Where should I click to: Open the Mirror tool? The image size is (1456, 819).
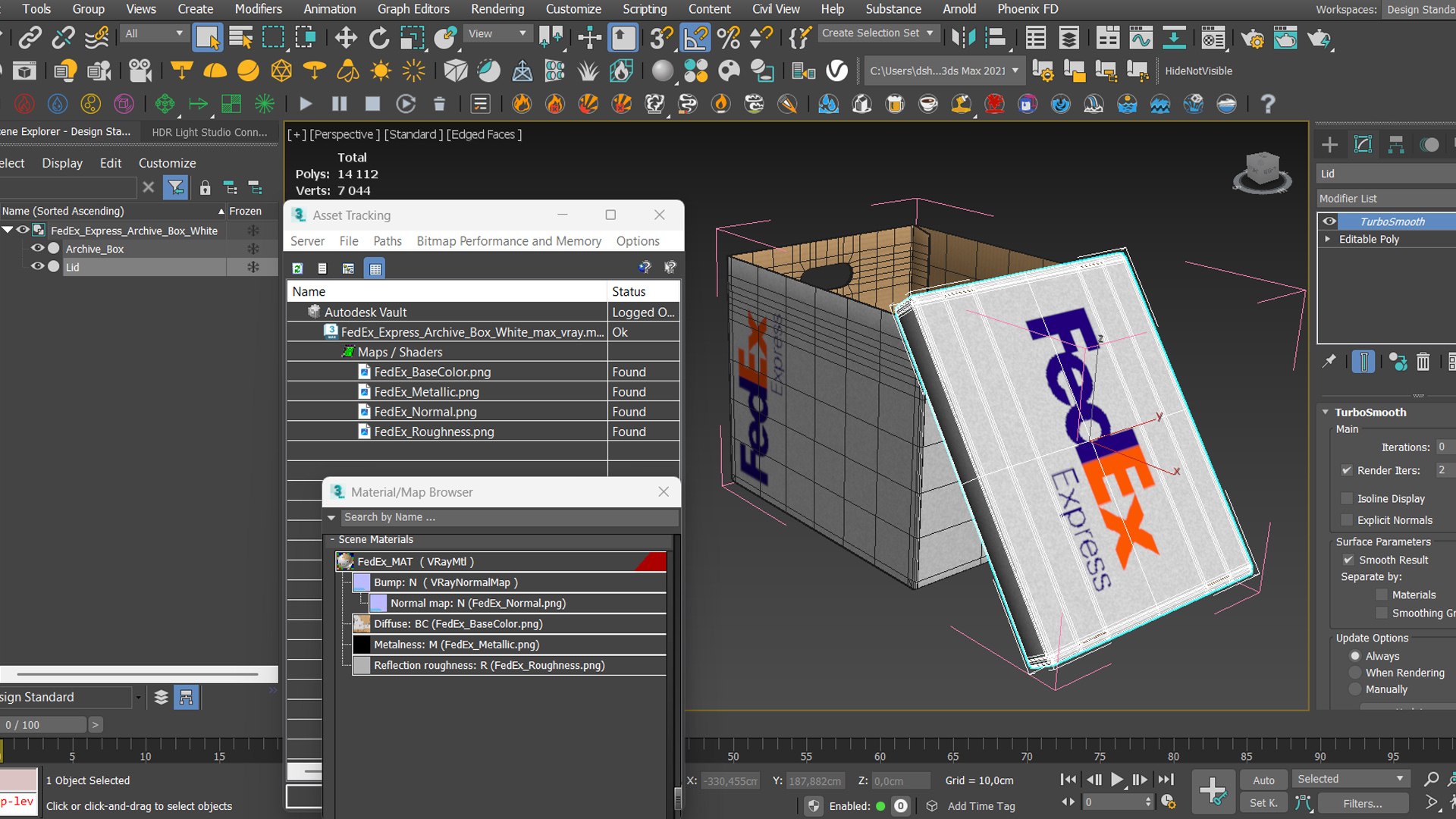(x=963, y=37)
